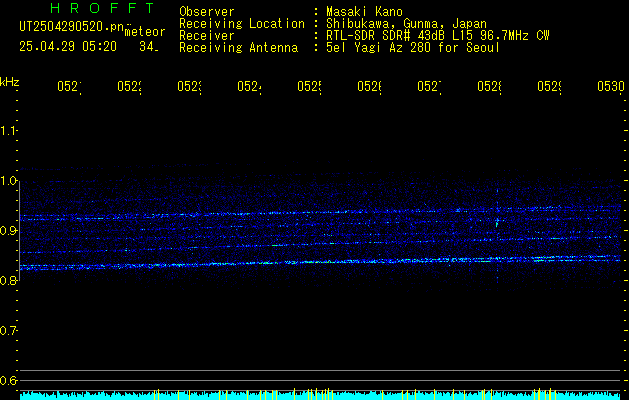Image resolution: width=629 pixels, height=400 pixels.
Task: Select the file name UT2504290520.pn
Action: [72, 27]
